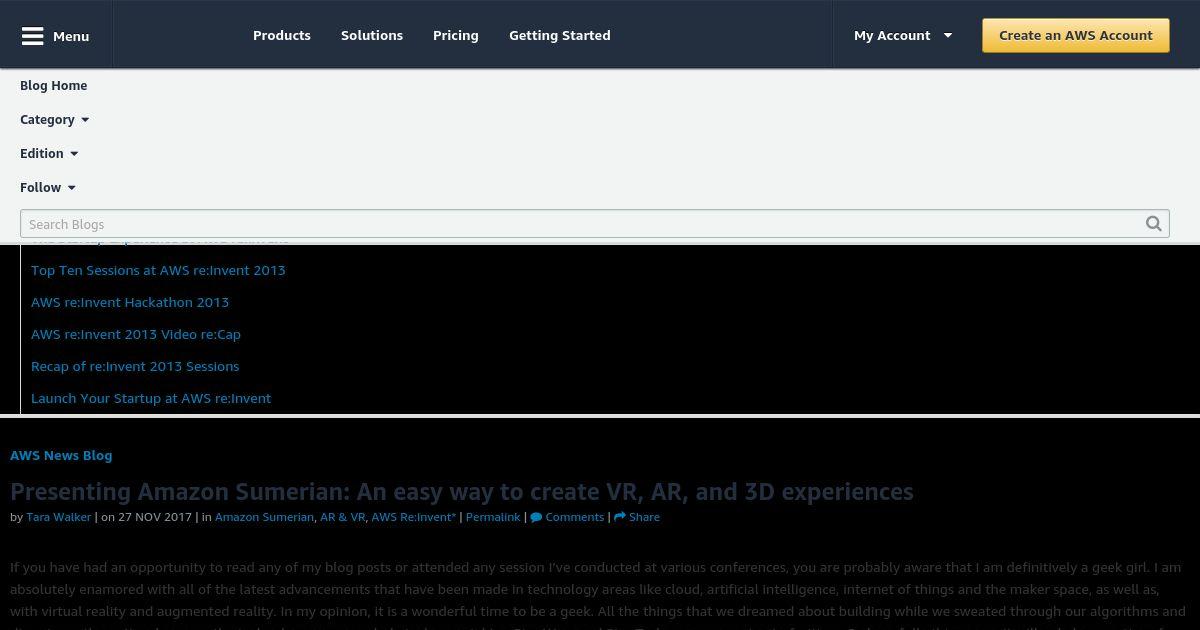1200x630 pixels.
Task: Open the Amazon Sumerian category link
Action: pos(264,517)
